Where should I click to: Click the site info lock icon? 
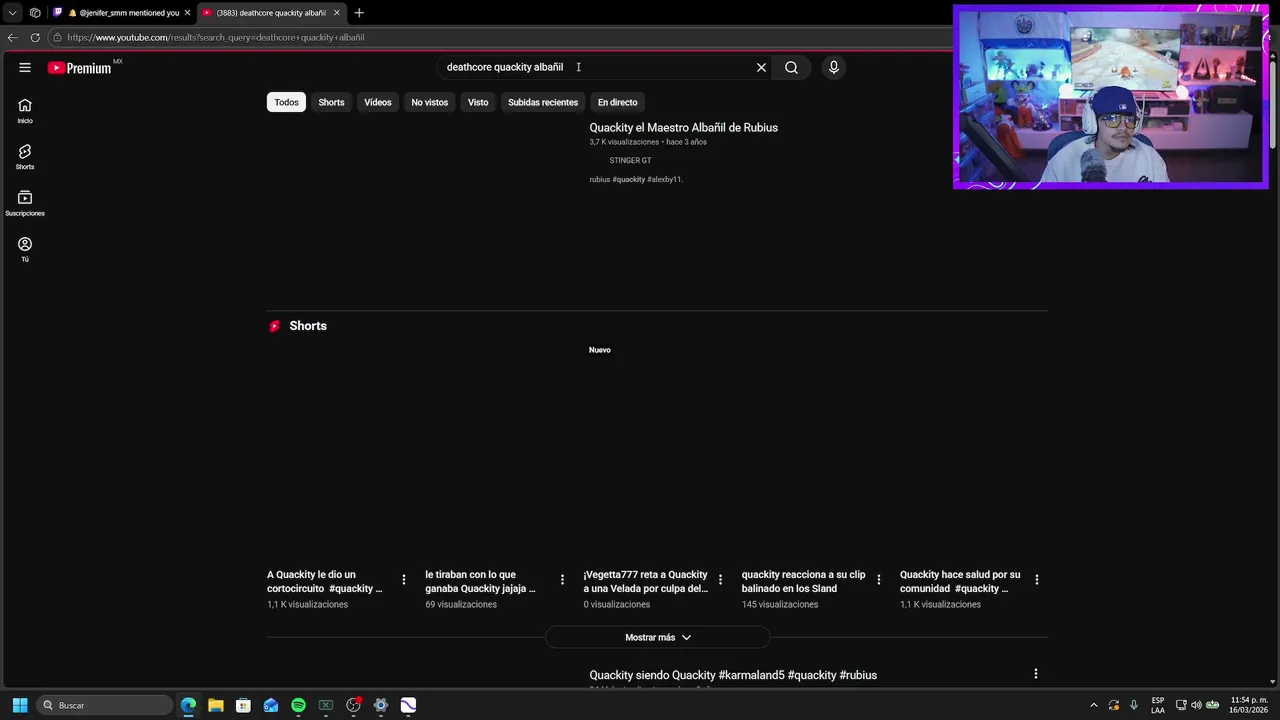tap(58, 37)
